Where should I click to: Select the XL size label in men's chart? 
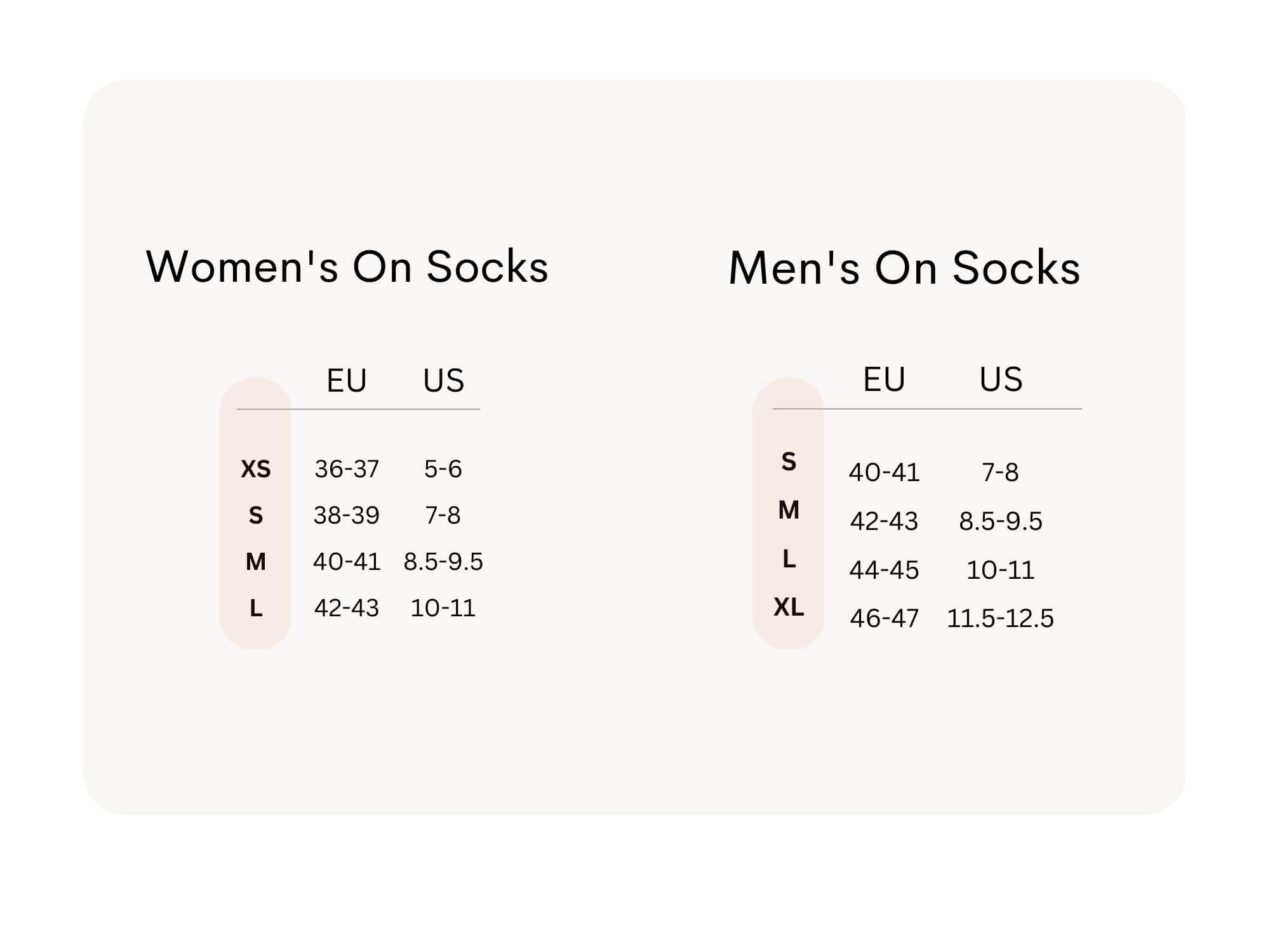[x=789, y=607]
